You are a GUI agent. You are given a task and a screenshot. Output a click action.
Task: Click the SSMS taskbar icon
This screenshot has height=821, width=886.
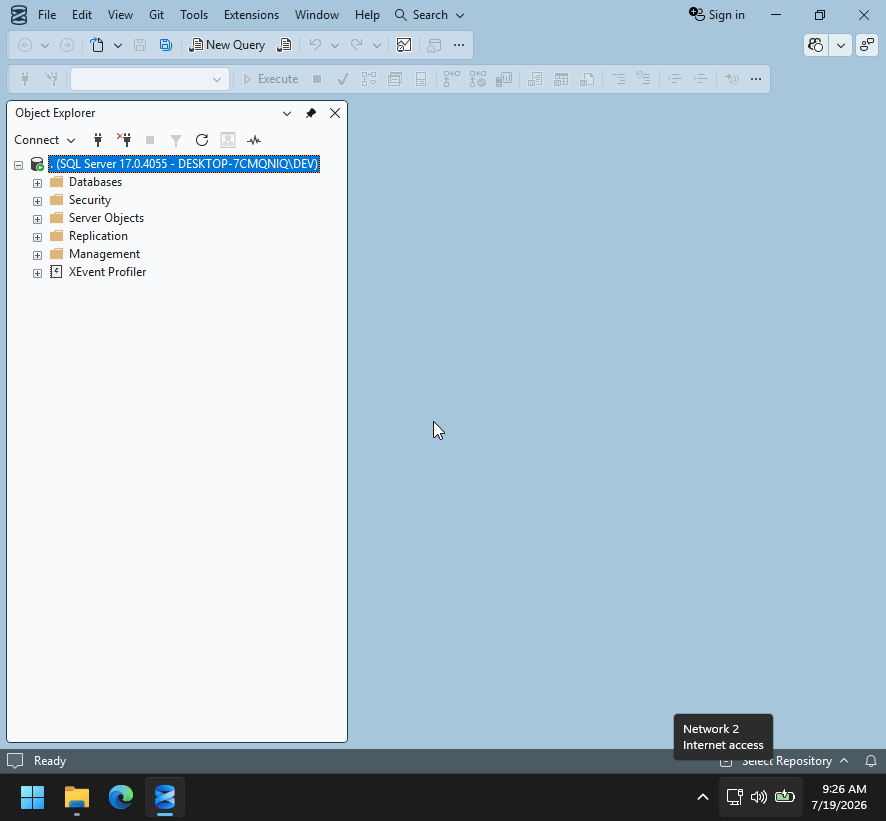[165, 797]
